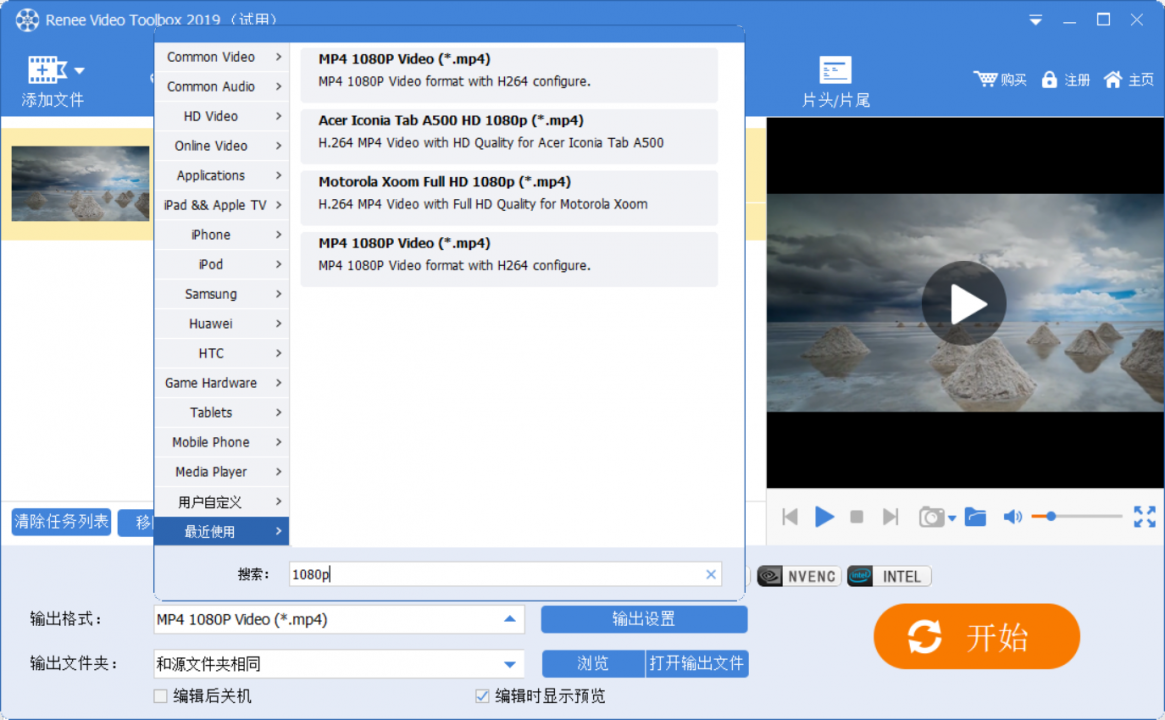Click the Add Files (添加文件) film icon
The width and height of the screenshot is (1165, 720).
pyautogui.click(x=47, y=69)
